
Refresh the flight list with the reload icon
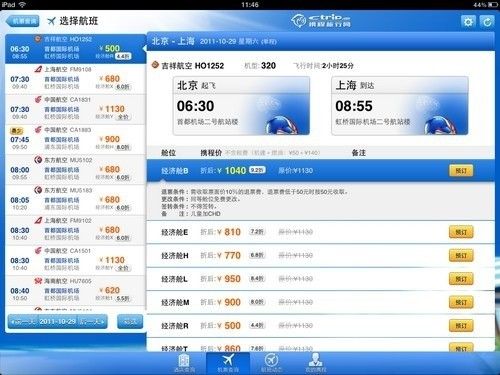click(487, 22)
